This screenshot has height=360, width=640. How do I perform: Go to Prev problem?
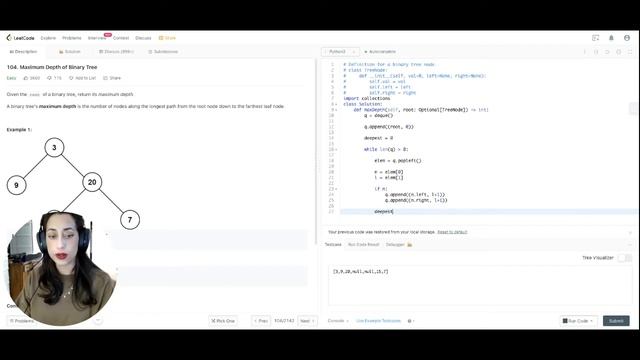[261, 321]
